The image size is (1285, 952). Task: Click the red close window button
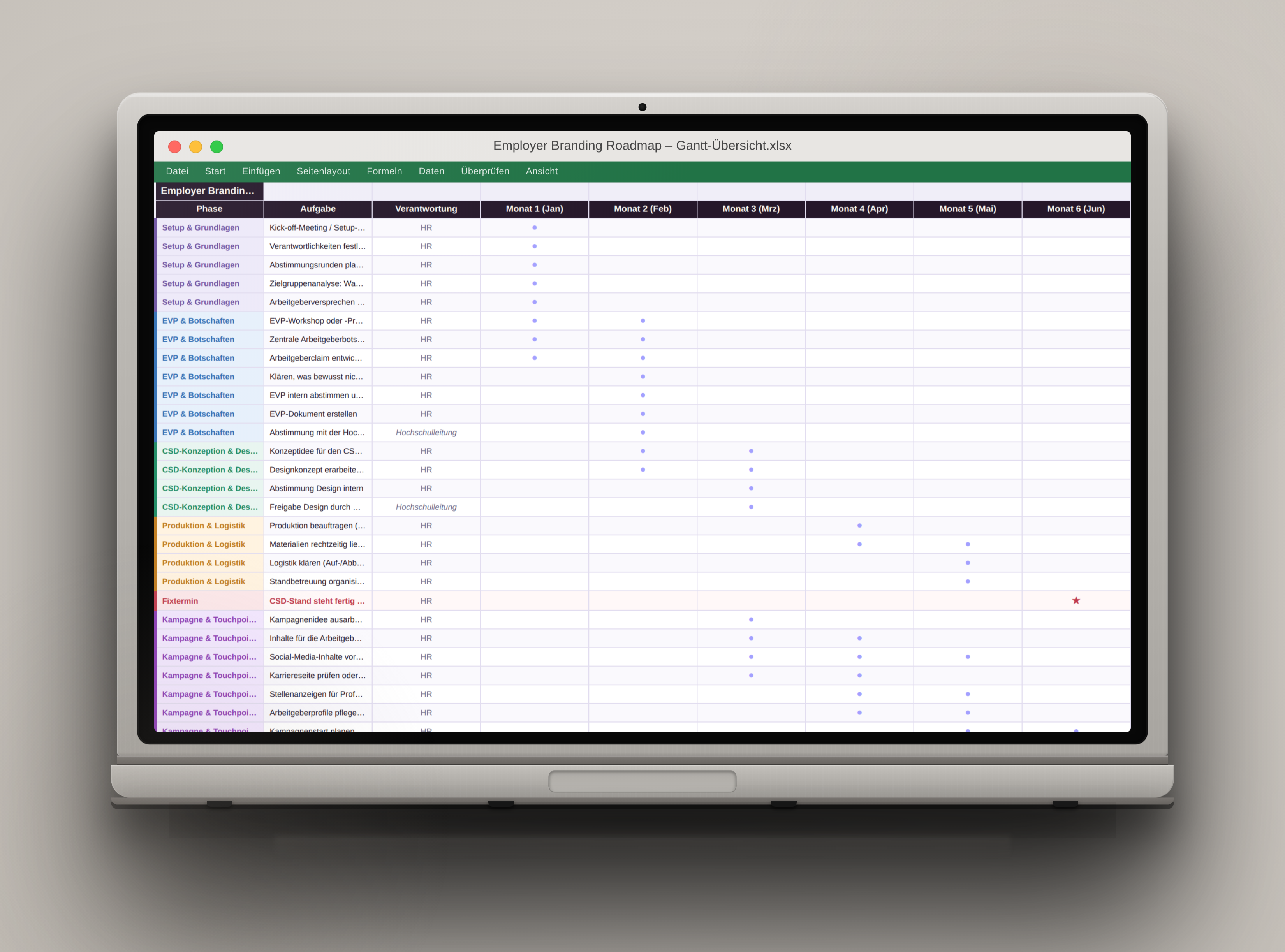[x=174, y=146]
